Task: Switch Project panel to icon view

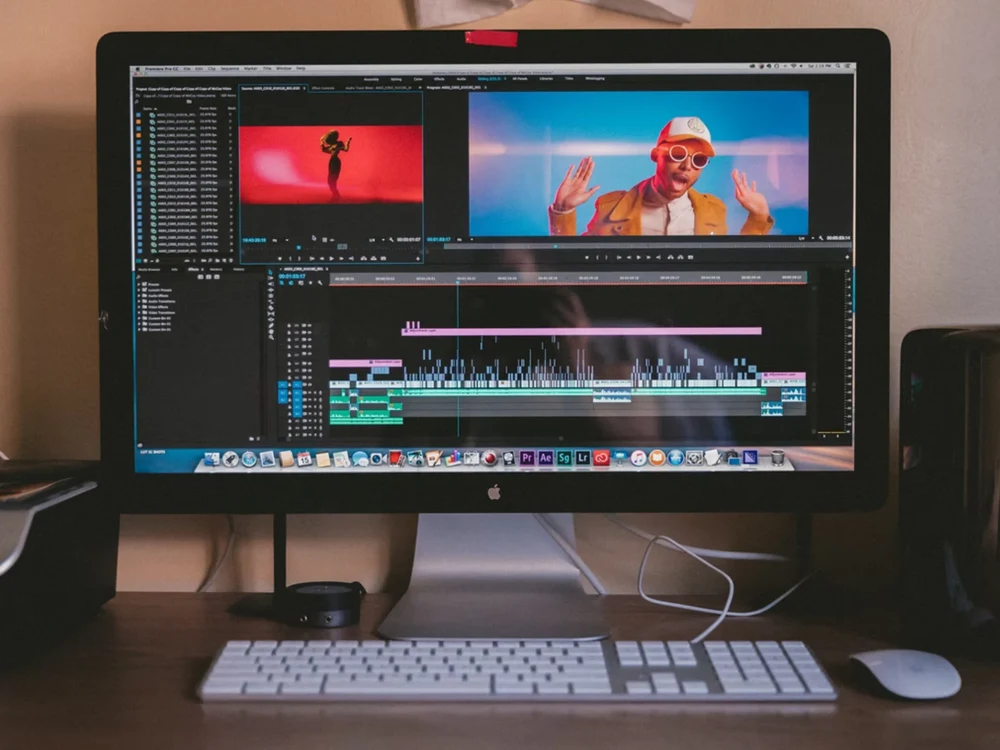Action: click(x=145, y=261)
